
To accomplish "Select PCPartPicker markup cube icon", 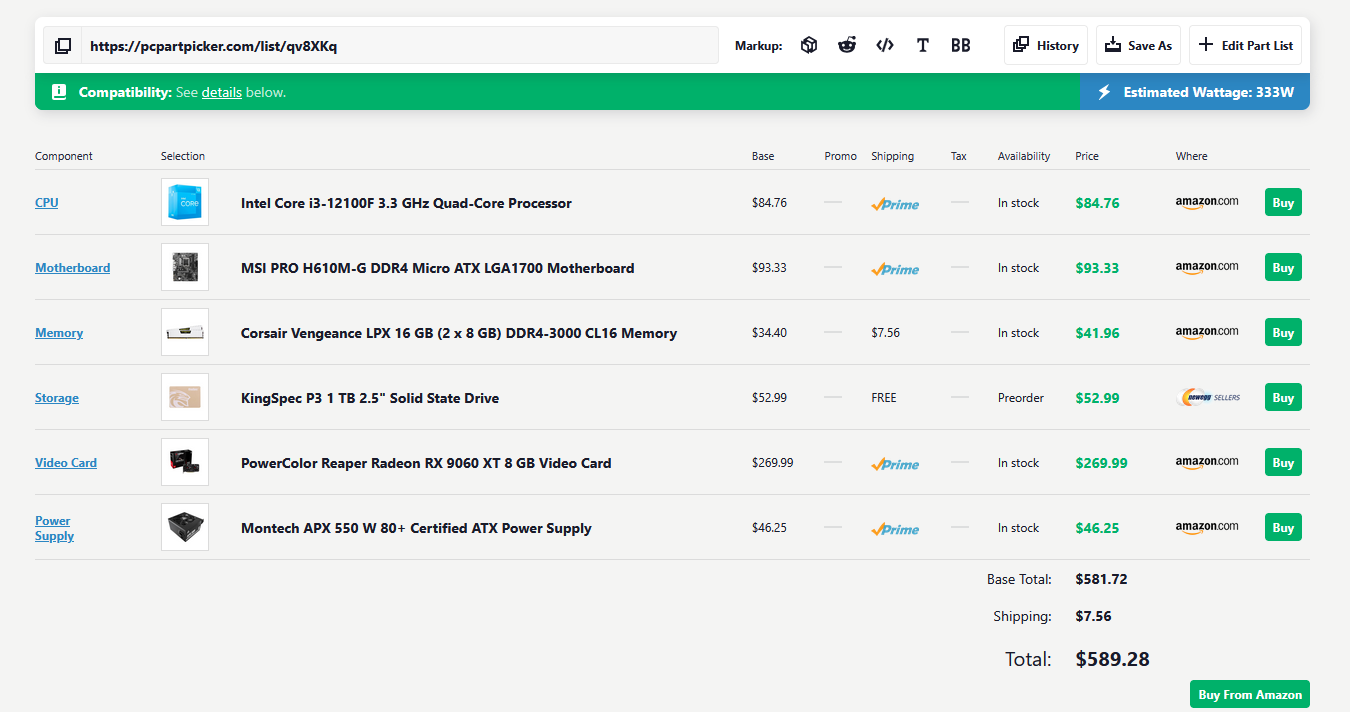I will [x=809, y=45].
